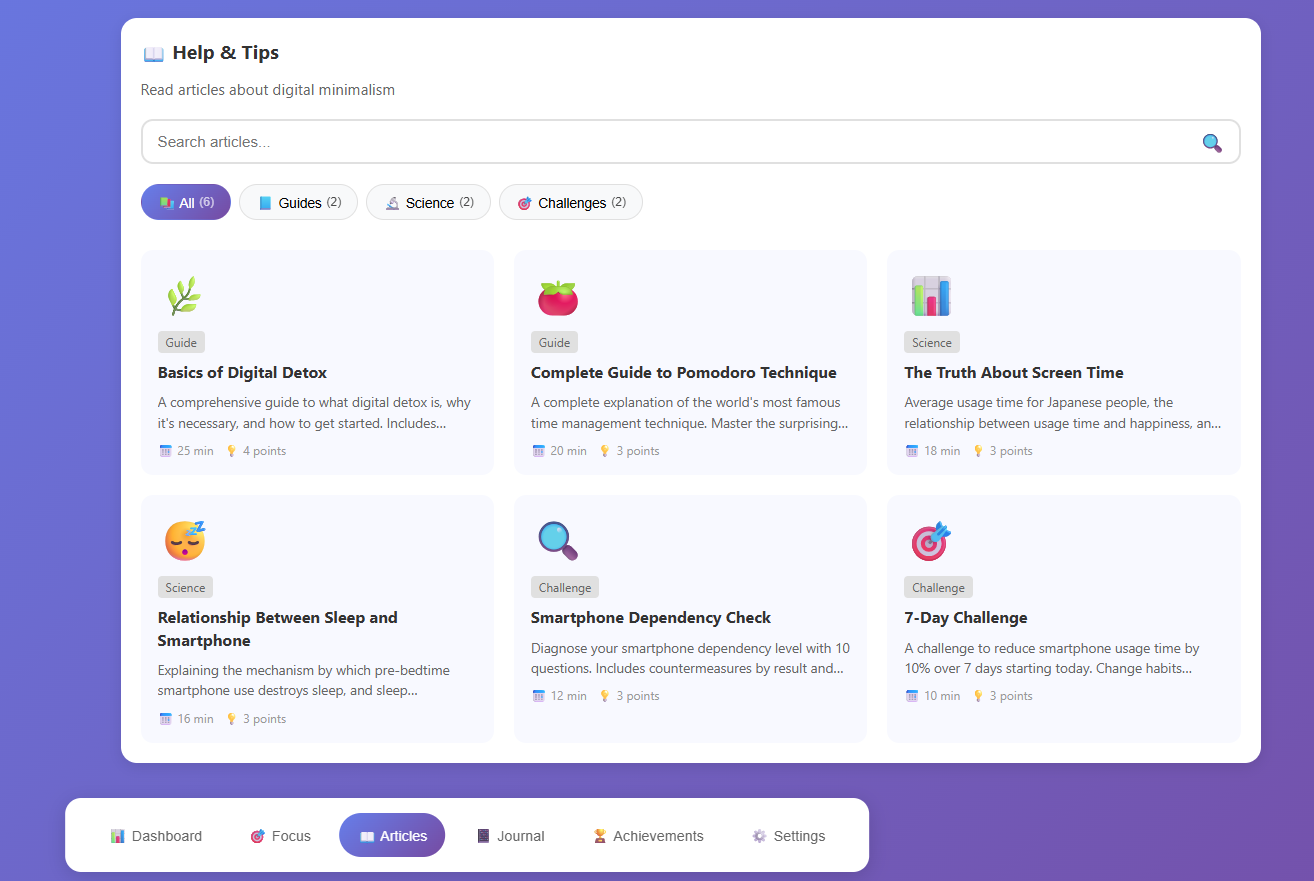Click the magnifying glass icon on Dependency Check

click(557, 541)
